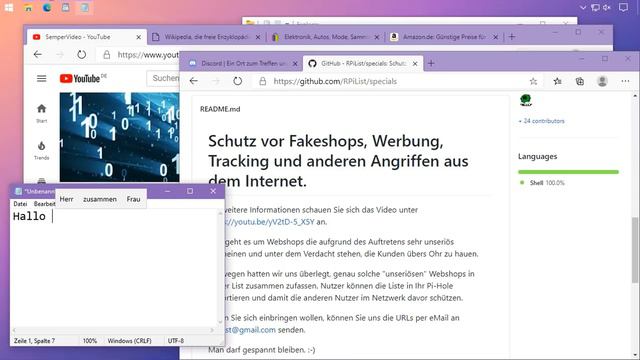The height and width of the screenshot is (360, 640).
Task: Show hidden tray icons chevron
Action: coord(583,7)
